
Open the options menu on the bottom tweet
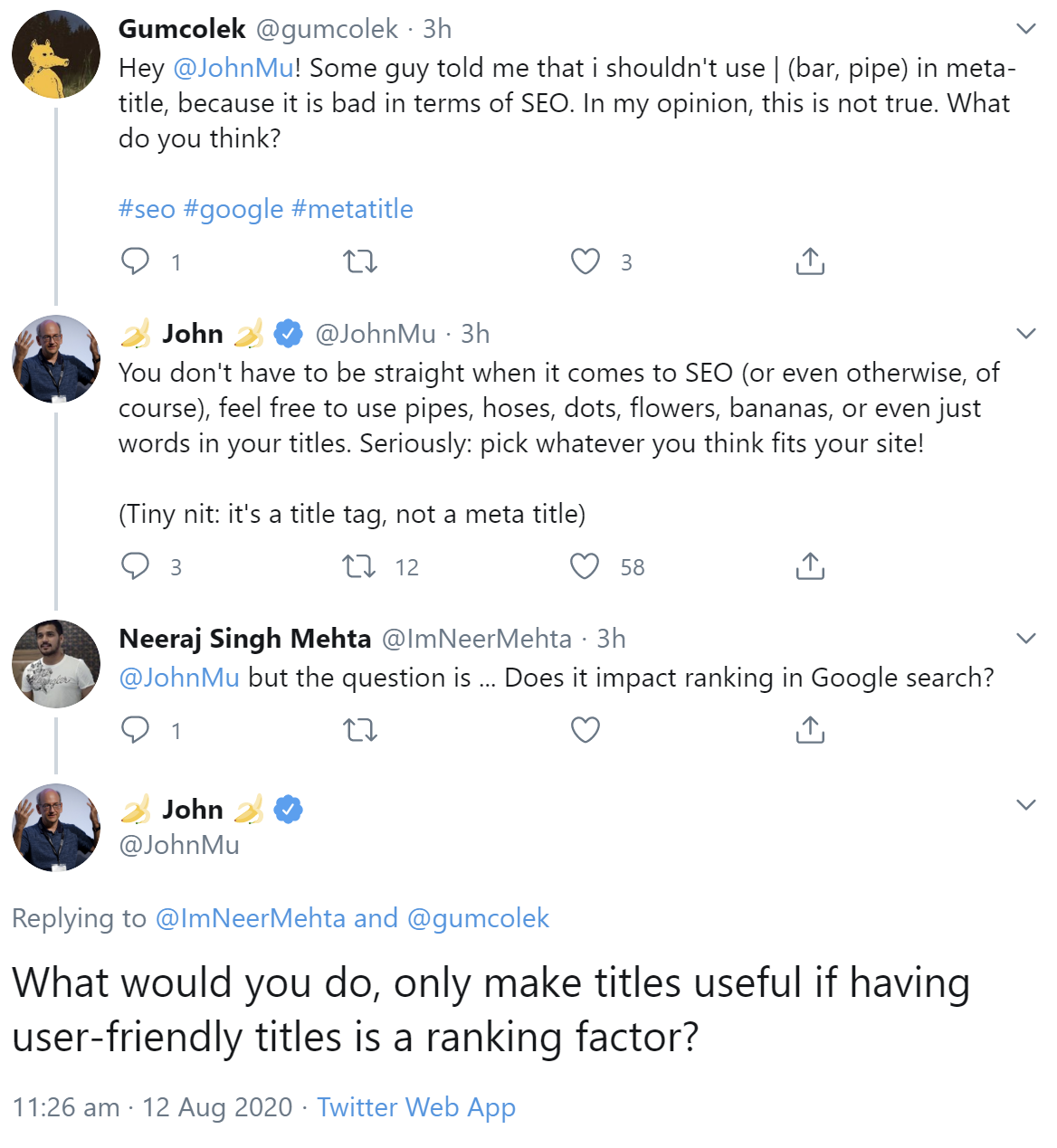1025,803
